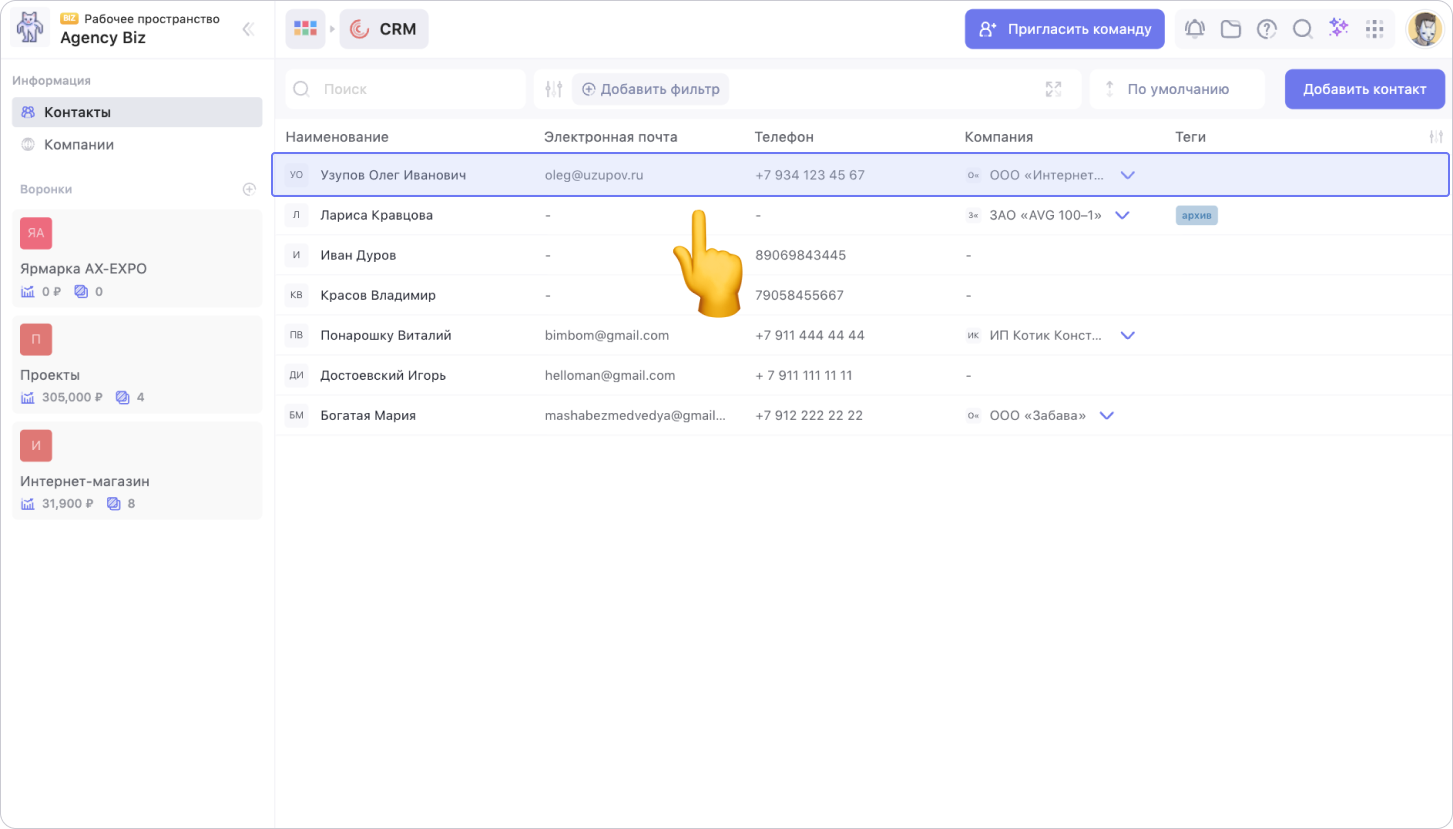Select Контакты in the sidebar
1453x829 pixels.
coord(77,112)
